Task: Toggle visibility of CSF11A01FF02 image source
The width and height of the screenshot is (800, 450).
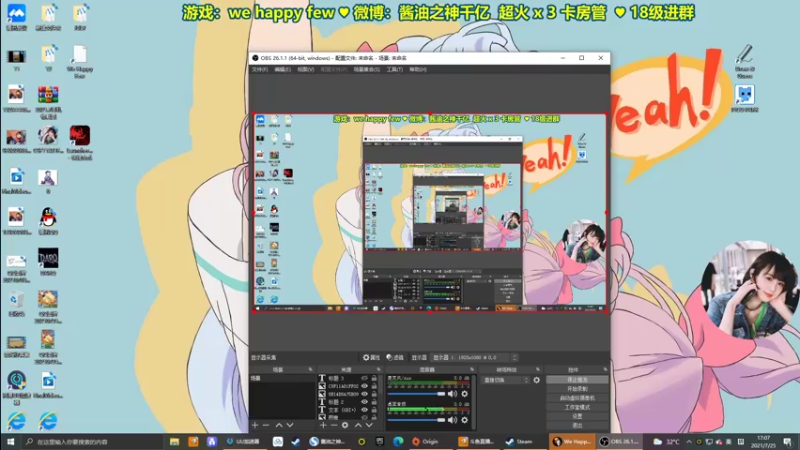Action: coord(364,386)
